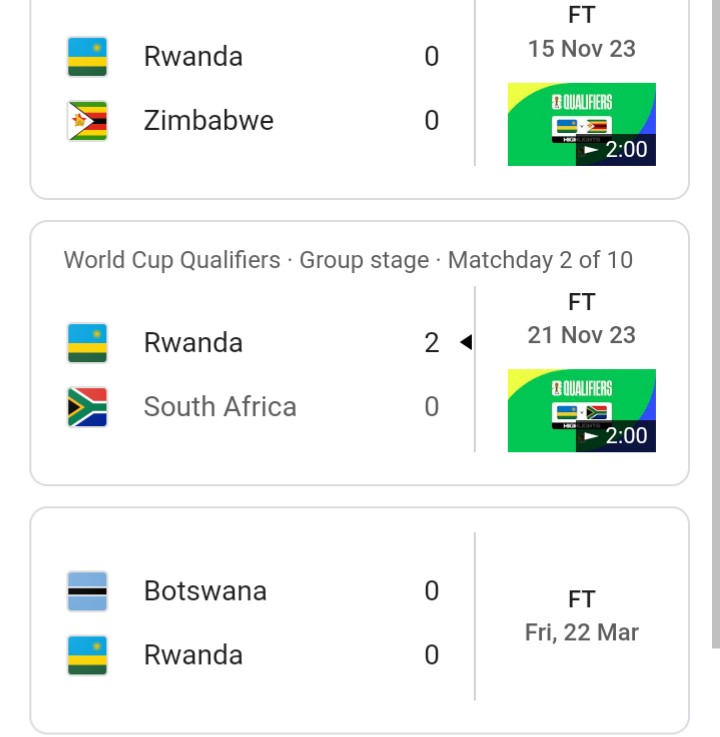Click the Zimbabwe flag icon
Image resolution: width=720 pixels, height=737 pixels.
click(x=88, y=121)
